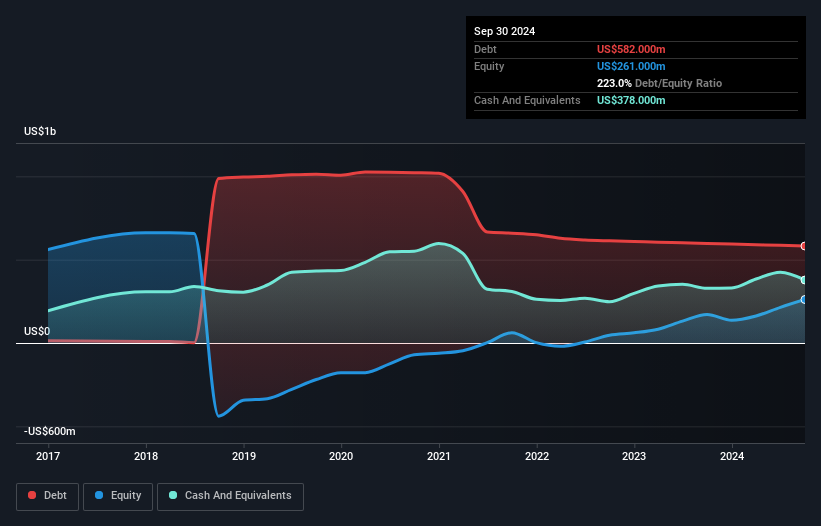821x526 pixels.
Task: Select the 2023 x-axis label
Action: coord(634,456)
